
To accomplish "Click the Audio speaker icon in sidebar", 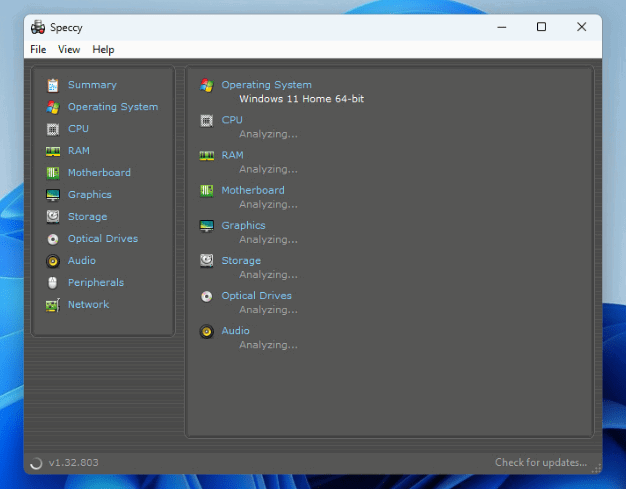I will [x=53, y=261].
